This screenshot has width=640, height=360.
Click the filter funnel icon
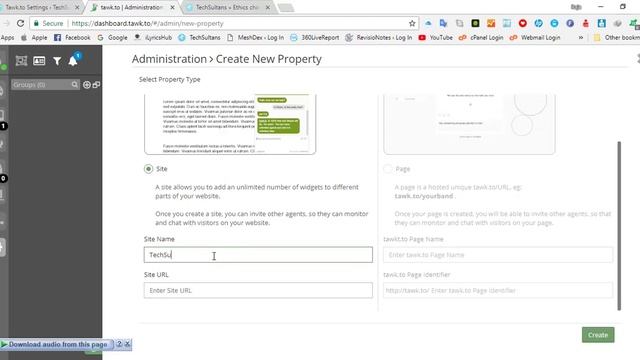(x=57, y=61)
